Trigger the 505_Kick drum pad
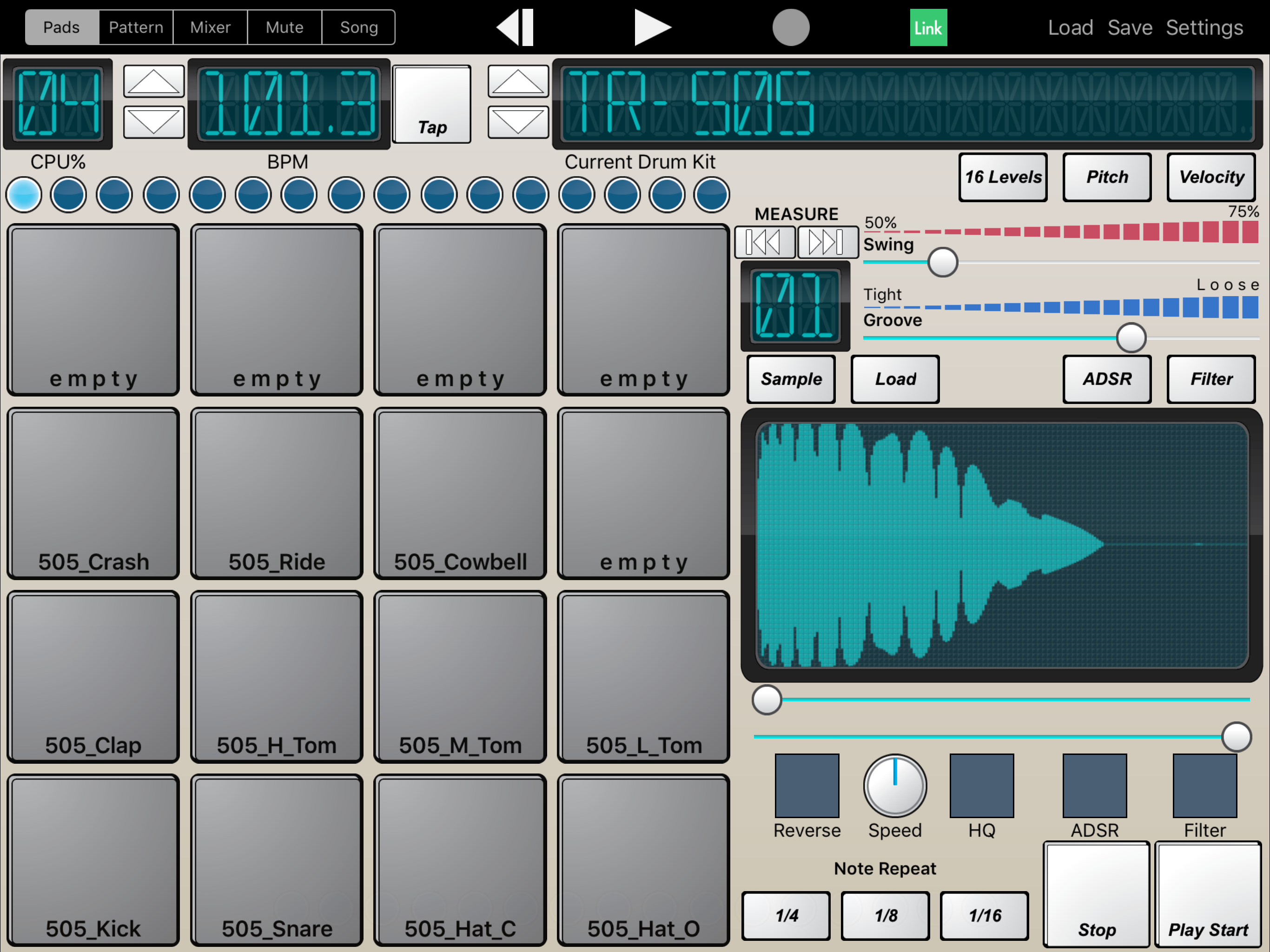This screenshot has width=1270, height=952. click(x=93, y=859)
